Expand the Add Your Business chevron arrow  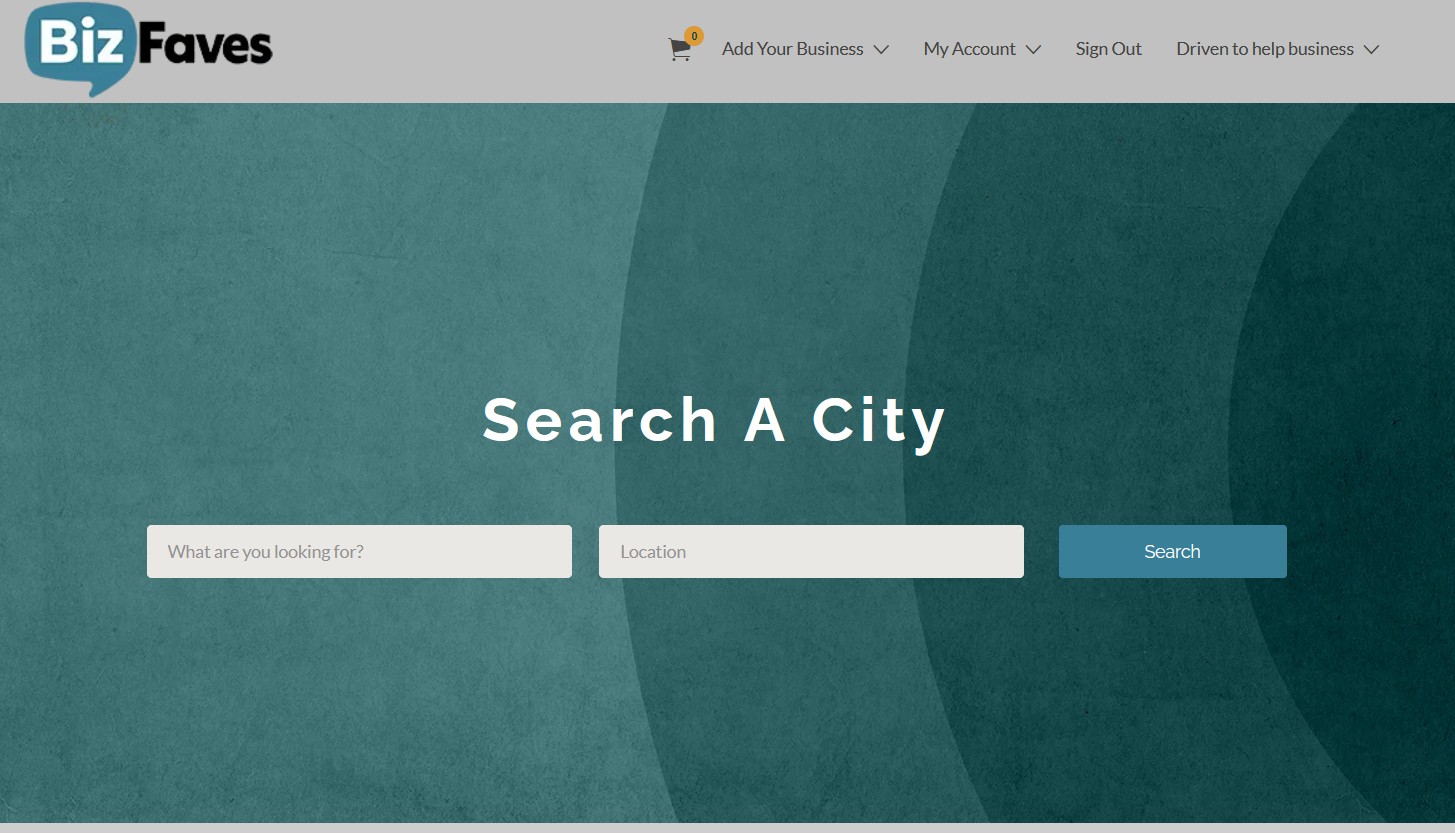pos(881,50)
